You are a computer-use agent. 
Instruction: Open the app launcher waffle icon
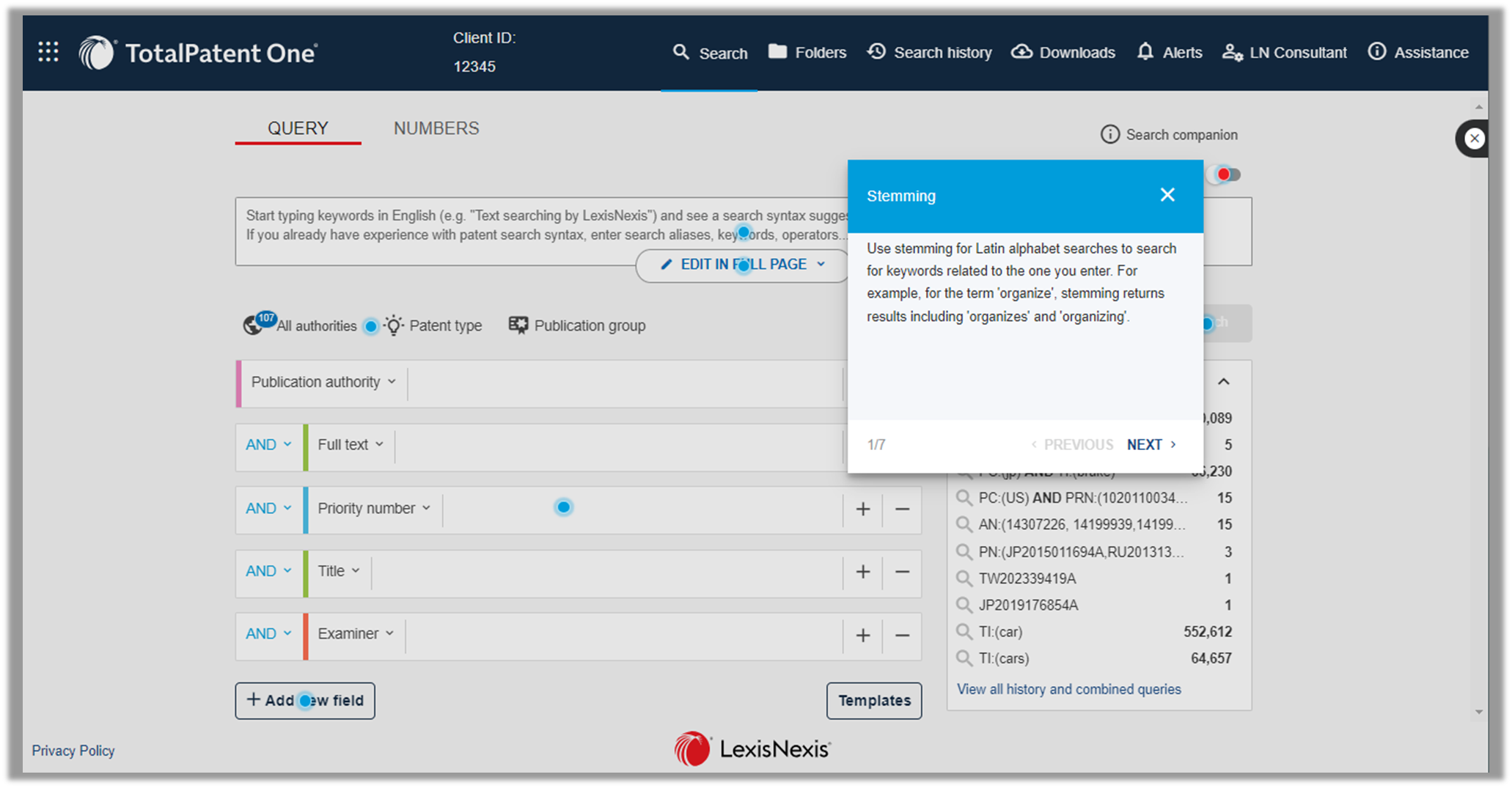[47, 51]
